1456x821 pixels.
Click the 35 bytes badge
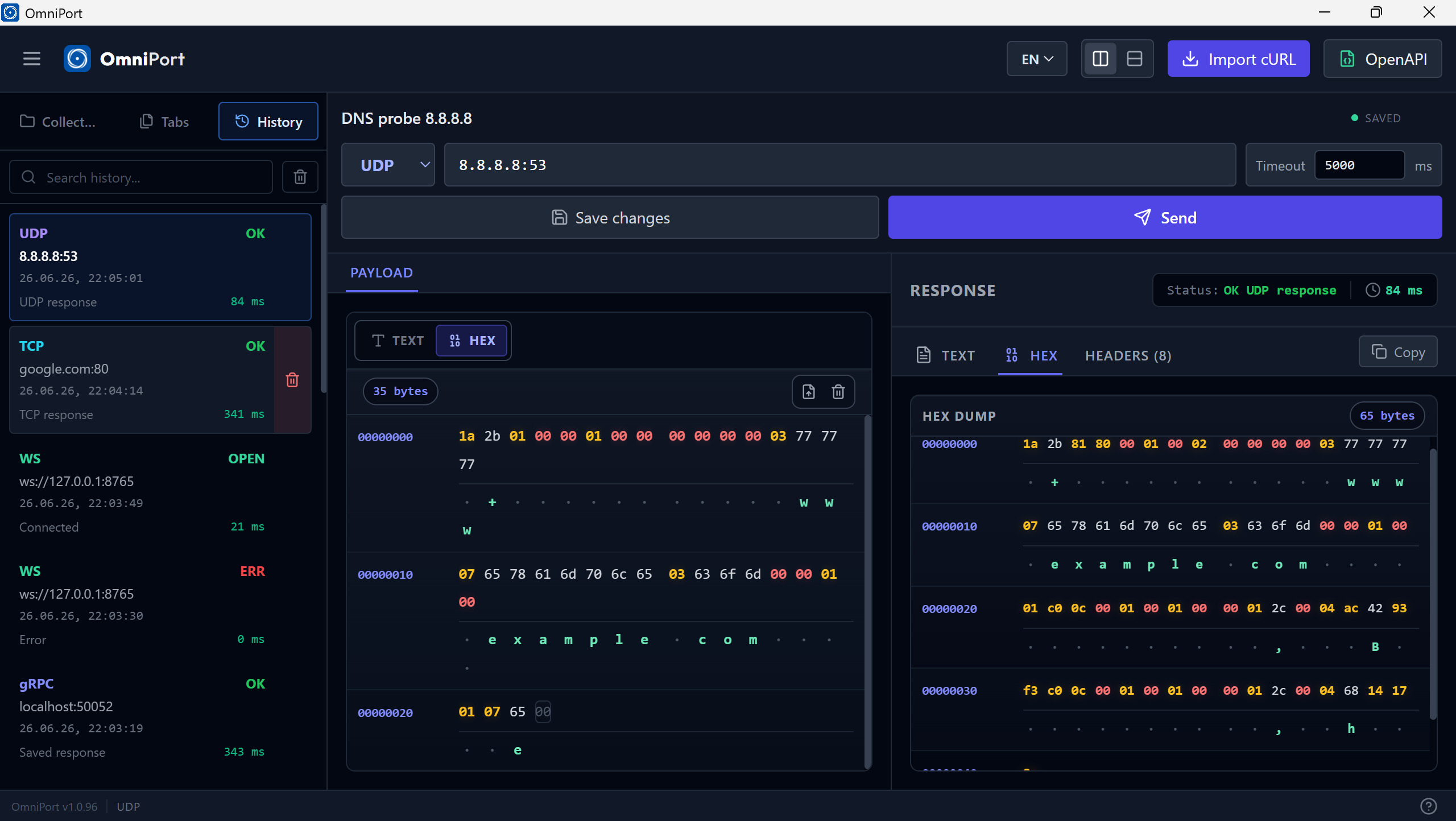(400, 391)
